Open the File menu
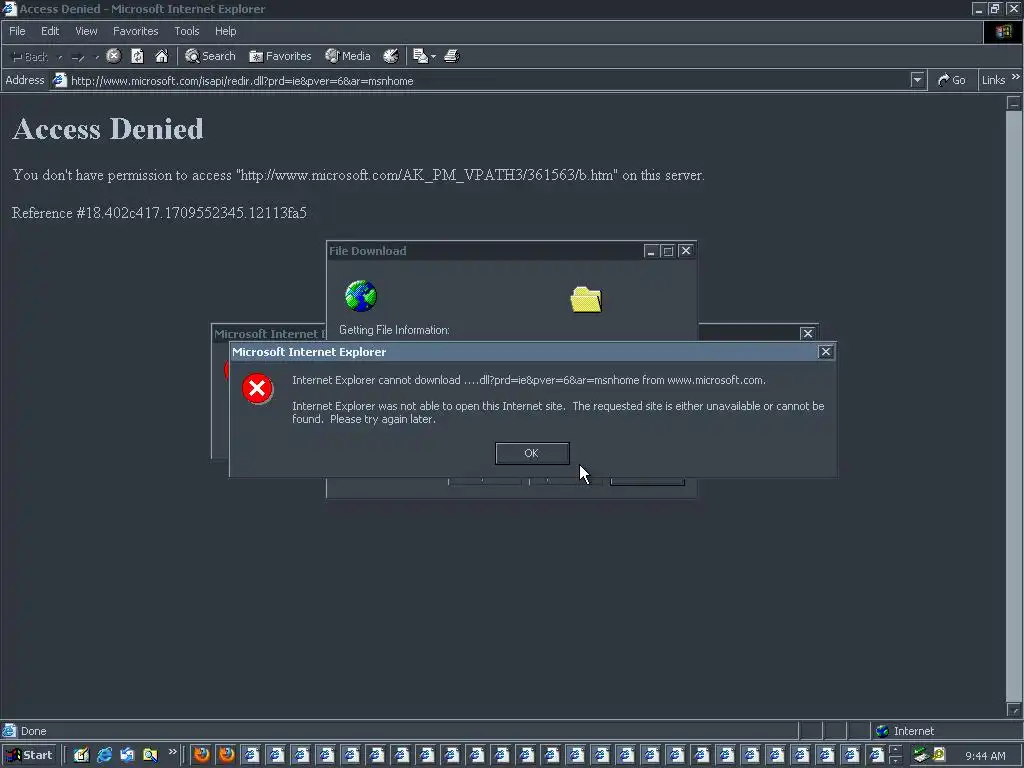1024x768 pixels. 17,31
